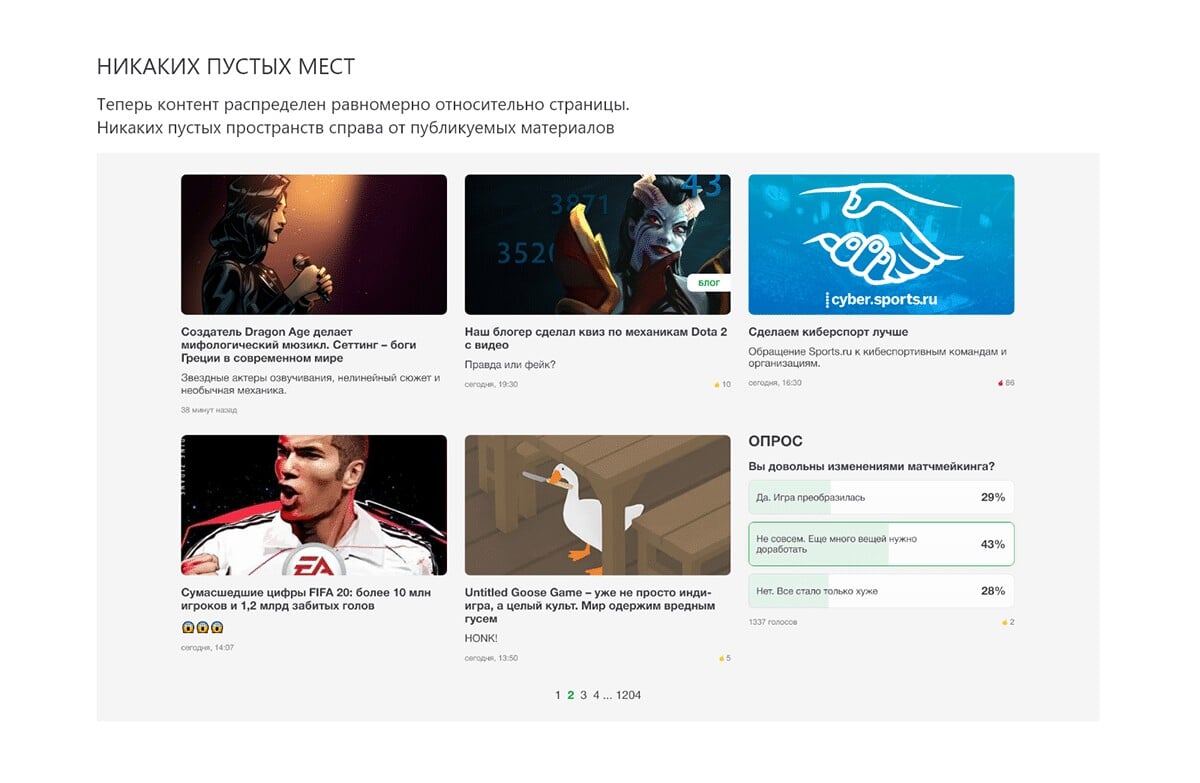The height and width of the screenshot is (783, 1200).
Task: Open headline 'Сделаем киберспорт лучше'
Action: pyautogui.click(x=828, y=332)
